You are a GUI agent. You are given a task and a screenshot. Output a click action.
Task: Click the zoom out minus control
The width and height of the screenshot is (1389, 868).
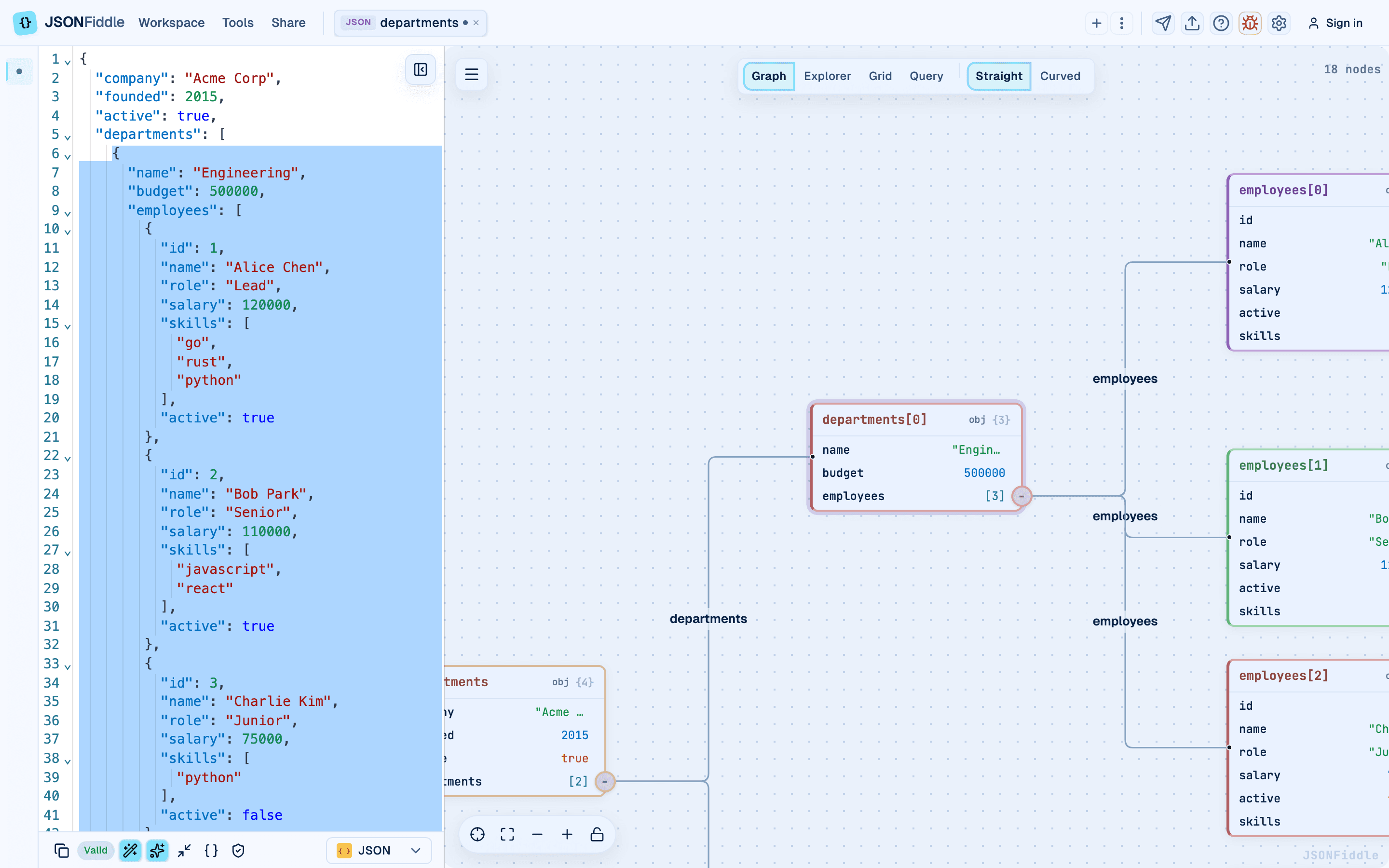click(x=537, y=834)
